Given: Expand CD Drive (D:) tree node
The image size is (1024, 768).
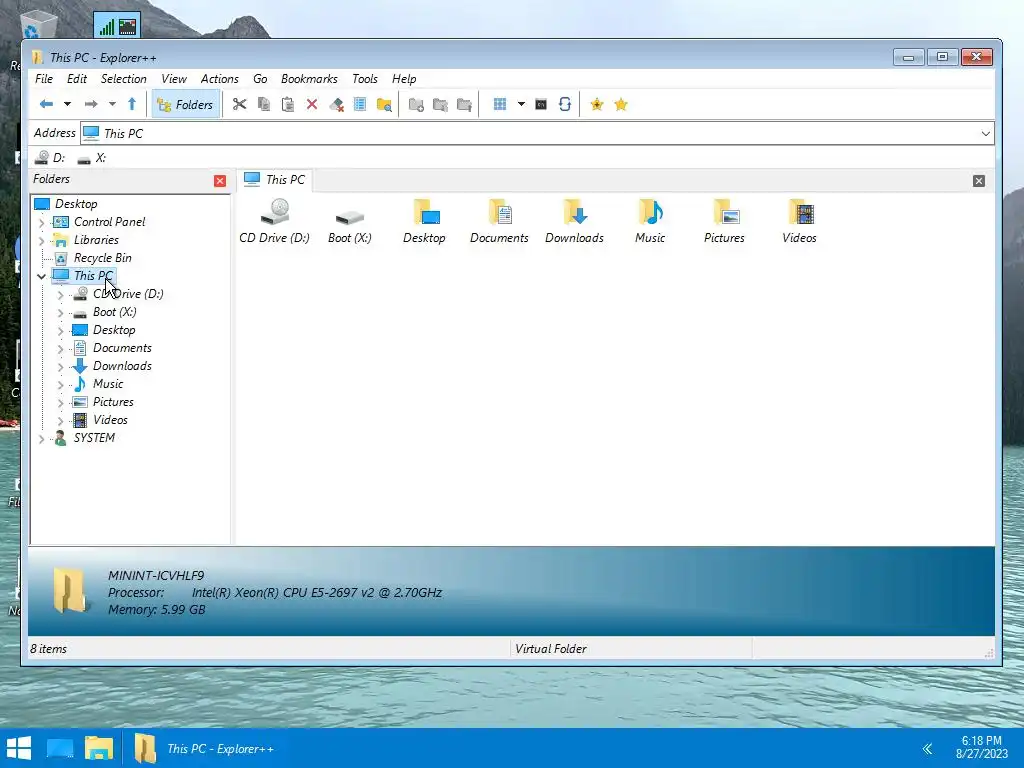Looking at the screenshot, I should click(x=61, y=295).
